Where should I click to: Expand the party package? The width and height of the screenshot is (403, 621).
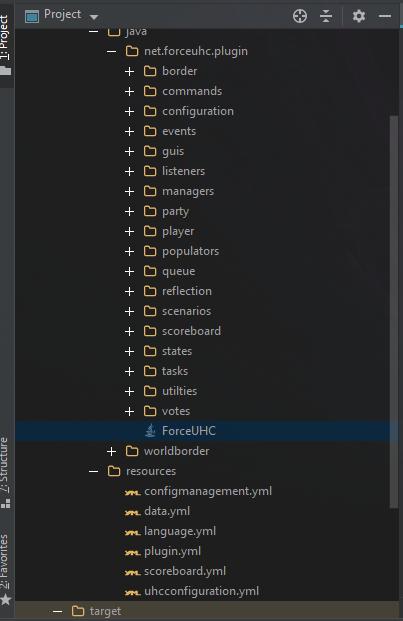tap(129, 211)
